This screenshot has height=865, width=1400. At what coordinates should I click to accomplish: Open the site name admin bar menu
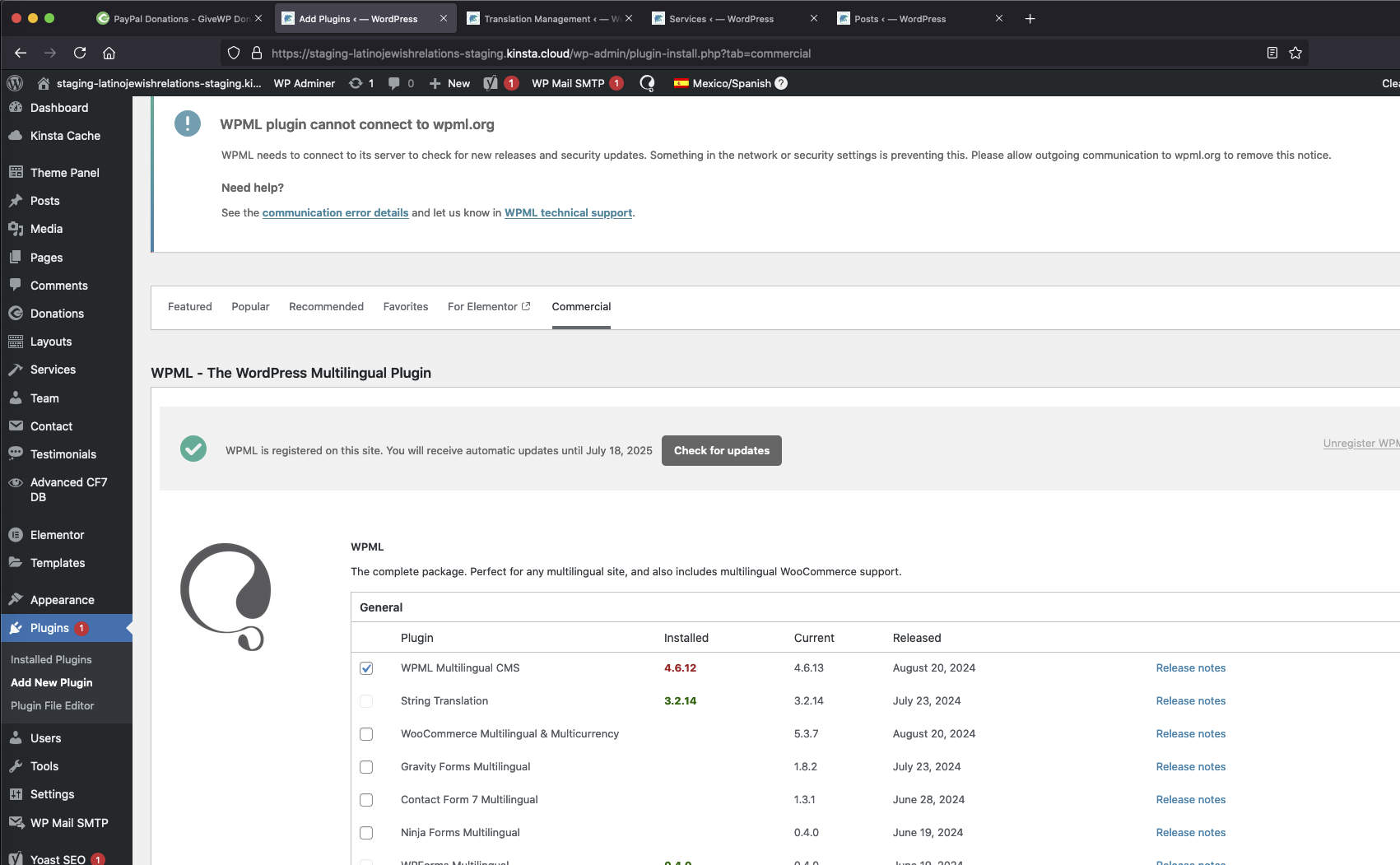coord(149,83)
